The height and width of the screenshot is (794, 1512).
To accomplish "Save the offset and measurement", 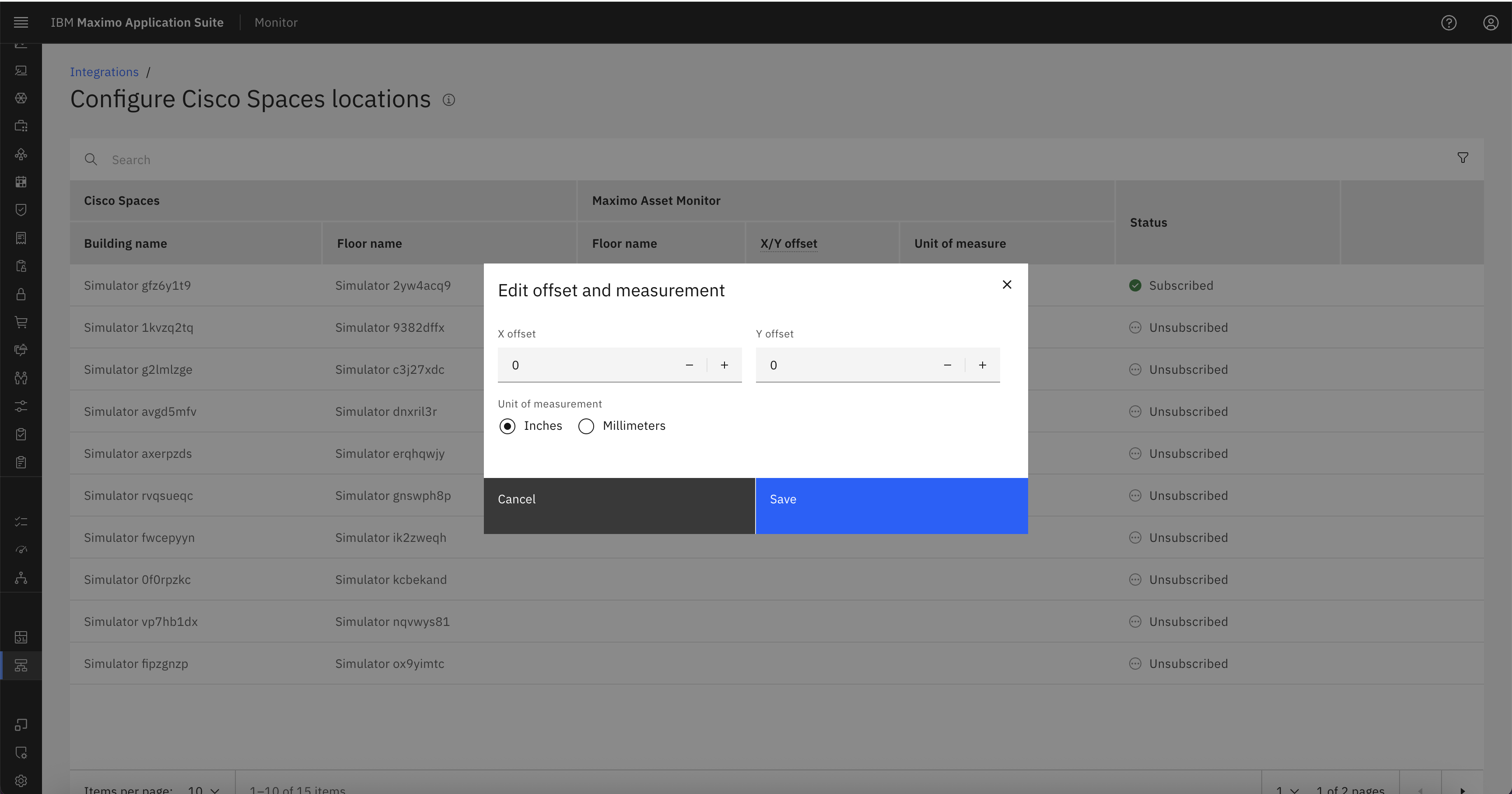I will pos(892,506).
